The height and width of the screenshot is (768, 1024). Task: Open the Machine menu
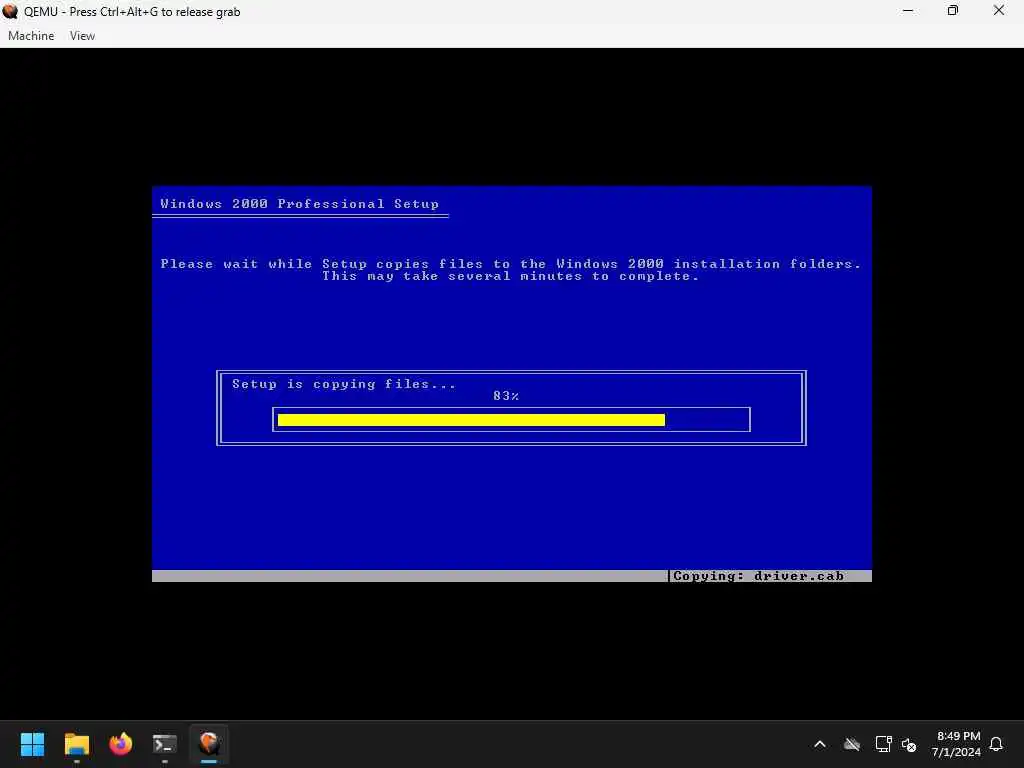(31, 36)
